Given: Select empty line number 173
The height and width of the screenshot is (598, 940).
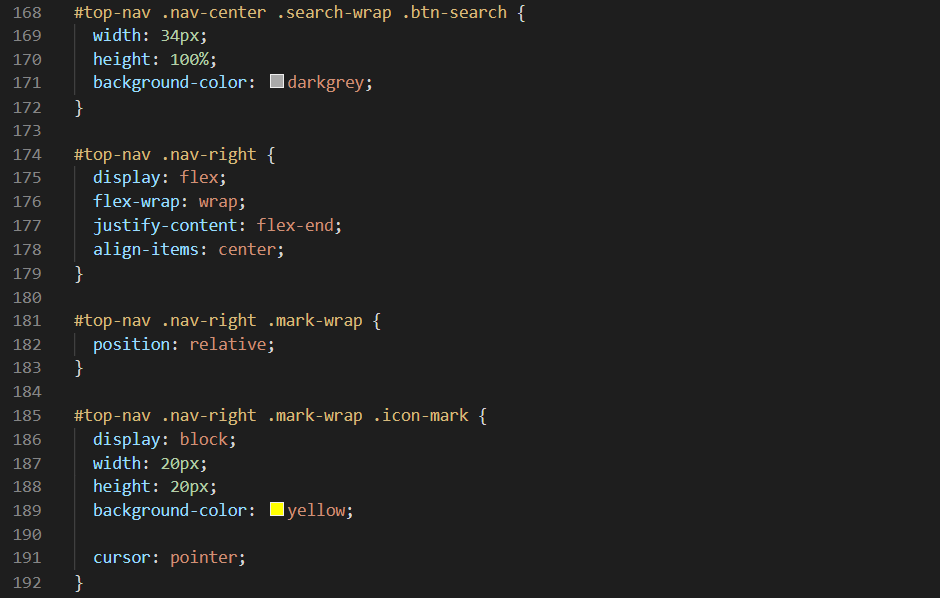Looking at the screenshot, I should (x=28, y=131).
